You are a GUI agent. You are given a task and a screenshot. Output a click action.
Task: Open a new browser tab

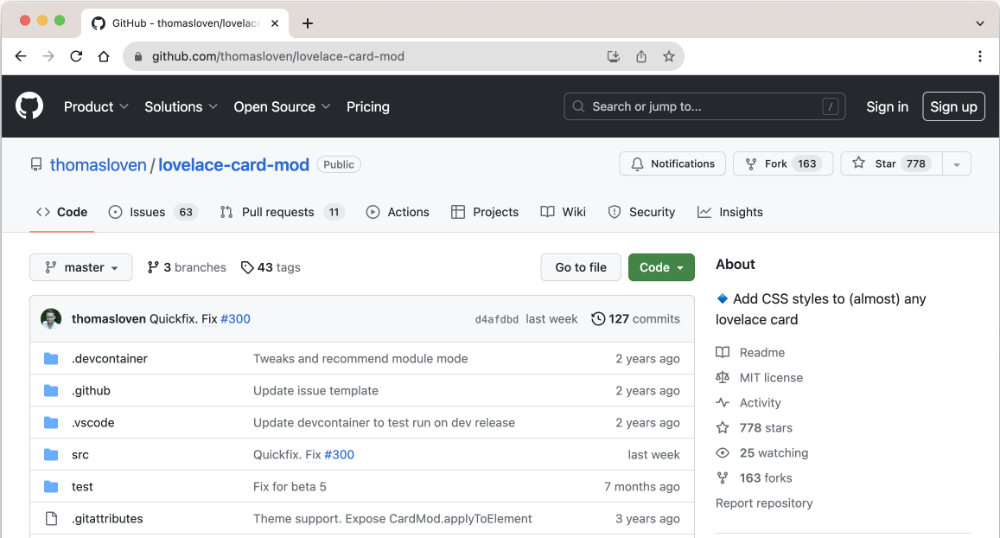pos(307,24)
